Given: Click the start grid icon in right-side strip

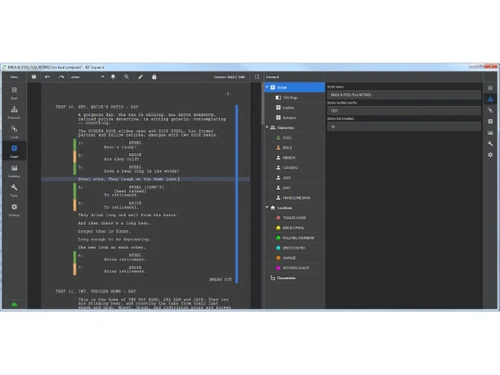Looking at the screenshot, I should pos(490,88).
